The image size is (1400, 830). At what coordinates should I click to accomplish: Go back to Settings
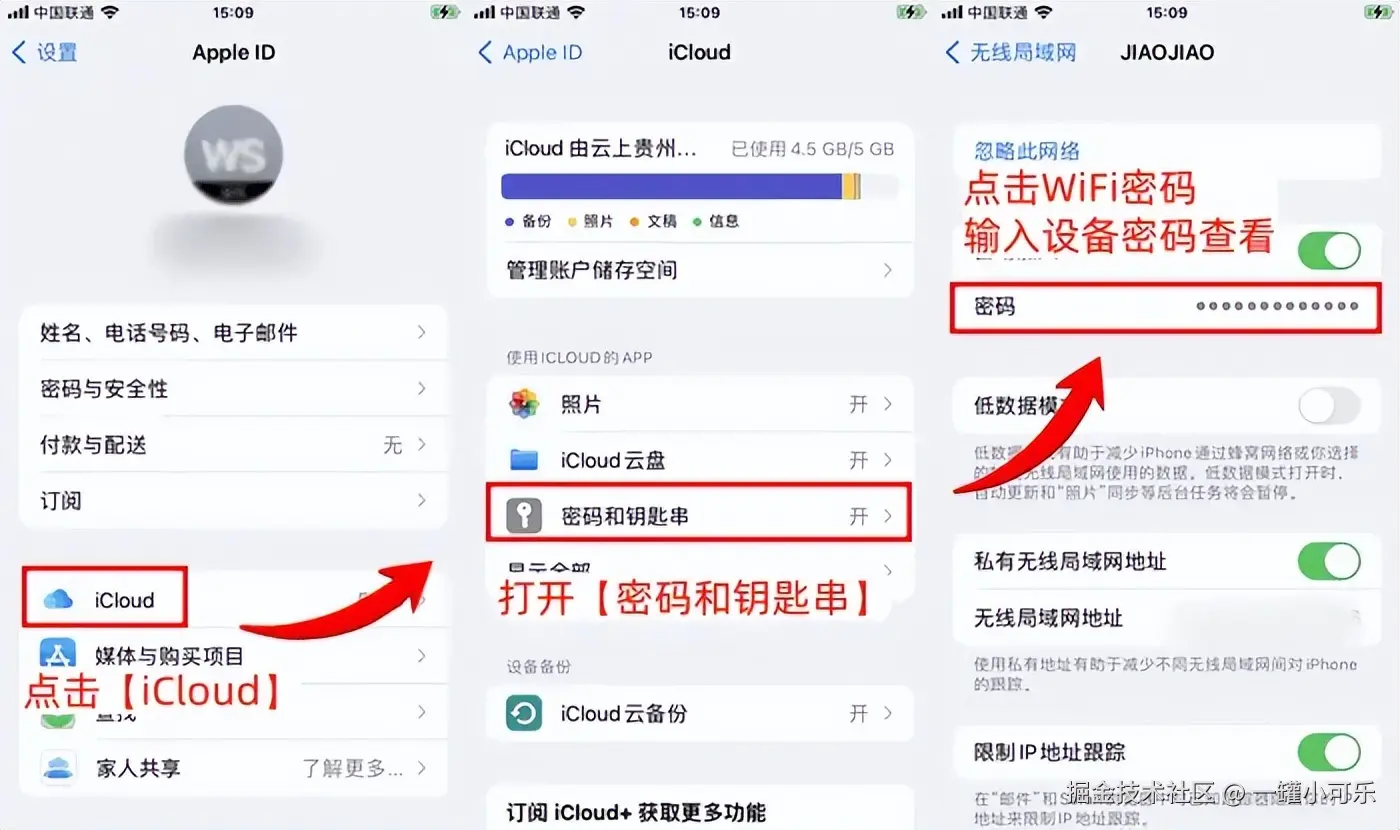(45, 52)
